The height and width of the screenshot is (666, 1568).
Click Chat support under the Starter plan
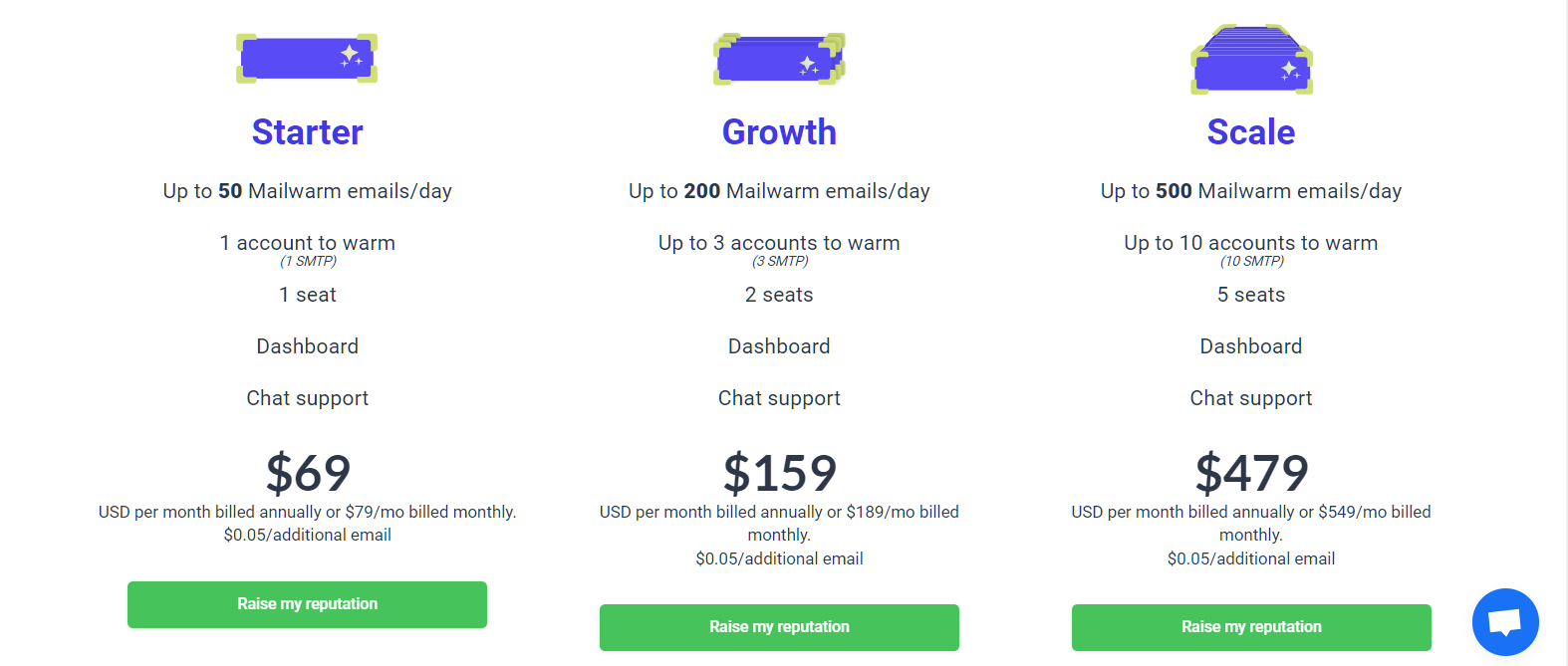(307, 398)
